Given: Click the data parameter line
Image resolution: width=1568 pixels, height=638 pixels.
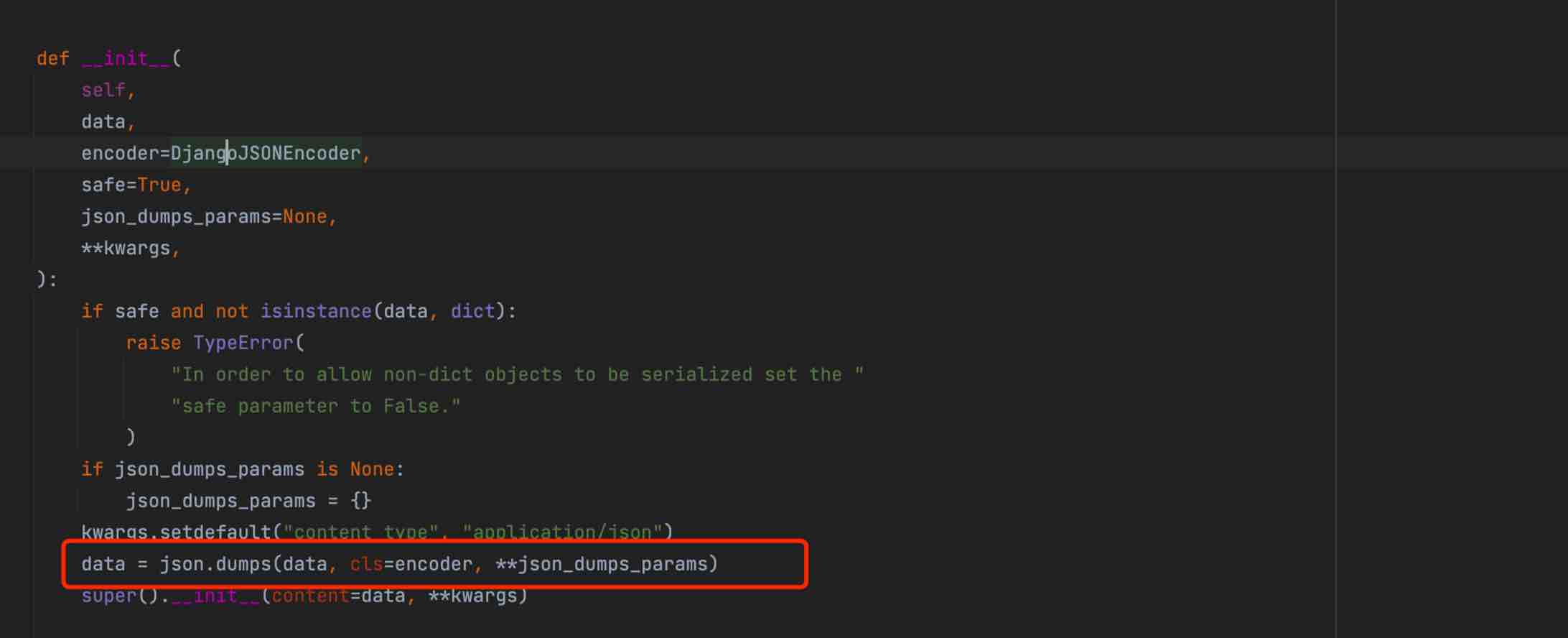Looking at the screenshot, I should [108, 121].
